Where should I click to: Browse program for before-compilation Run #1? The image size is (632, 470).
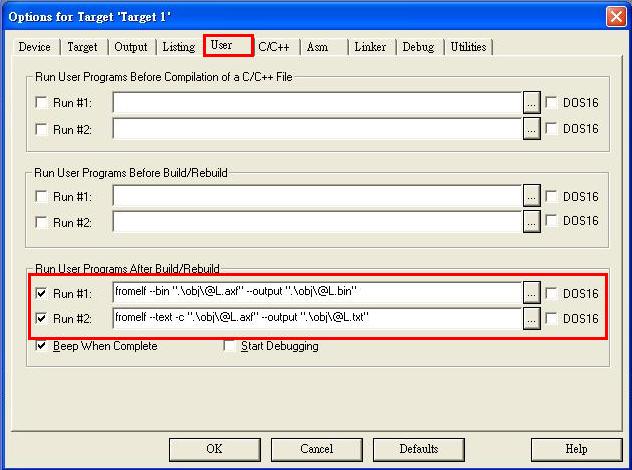[x=532, y=103]
